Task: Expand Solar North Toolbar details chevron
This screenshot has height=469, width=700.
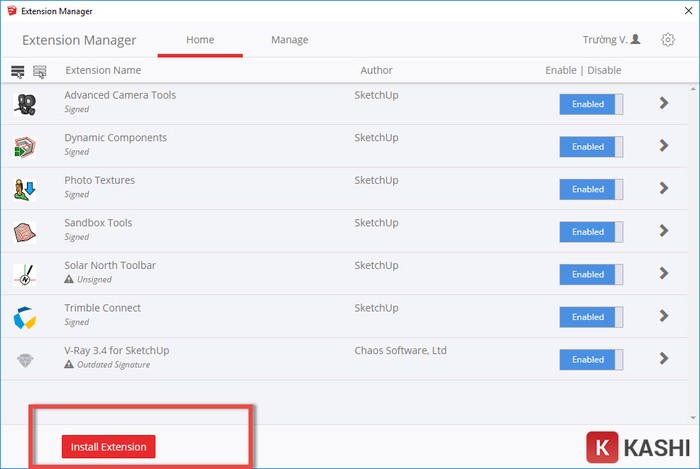Action: point(664,273)
